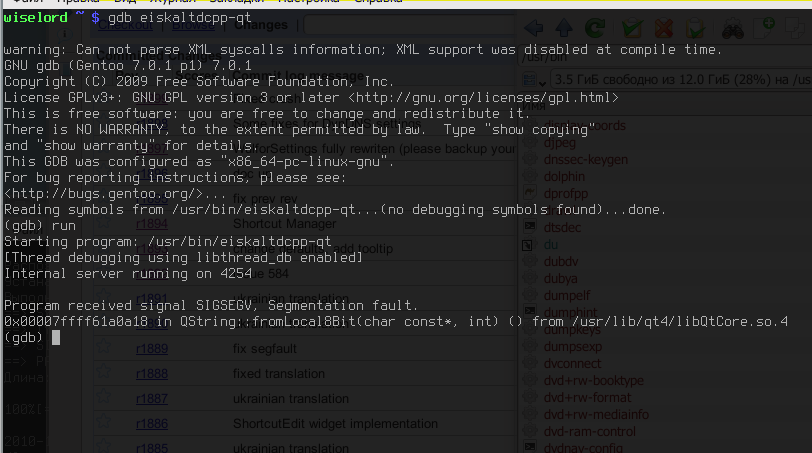Open revision r1886 link
The width and height of the screenshot is (812, 453).
[x=152, y=424]
